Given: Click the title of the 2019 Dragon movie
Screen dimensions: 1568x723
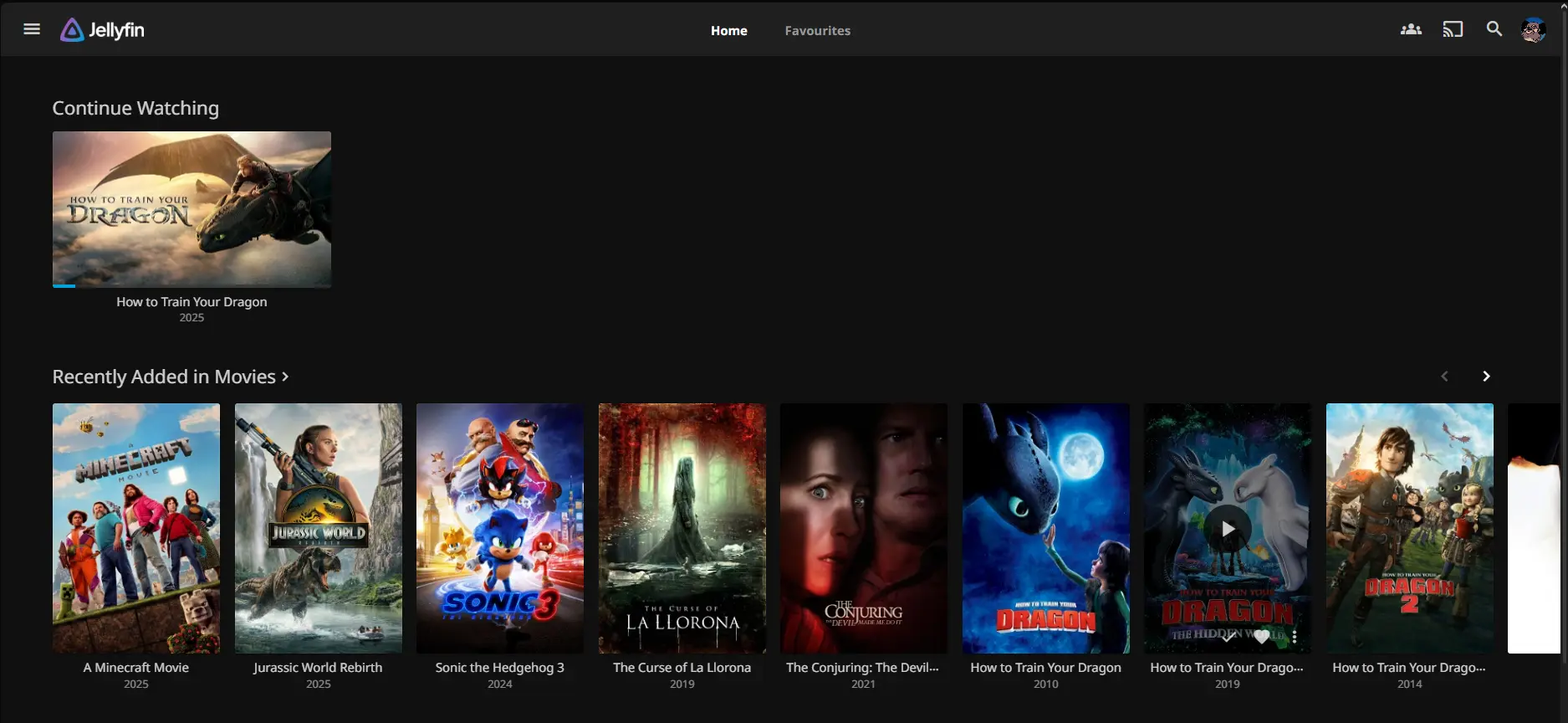Looking at the screenshot, I should tap(1227, 668).
